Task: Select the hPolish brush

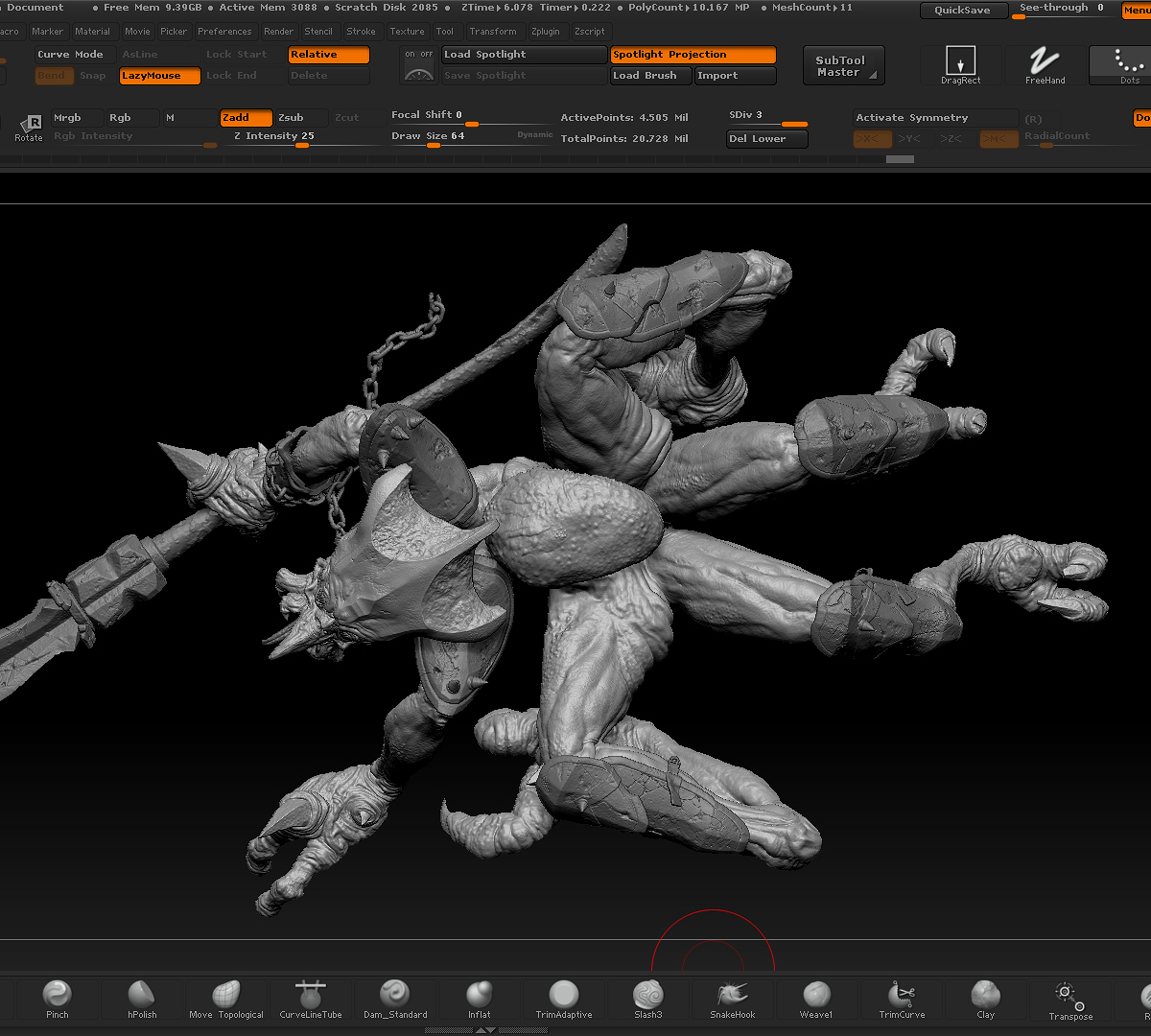Action: click(x=142, y=999)
